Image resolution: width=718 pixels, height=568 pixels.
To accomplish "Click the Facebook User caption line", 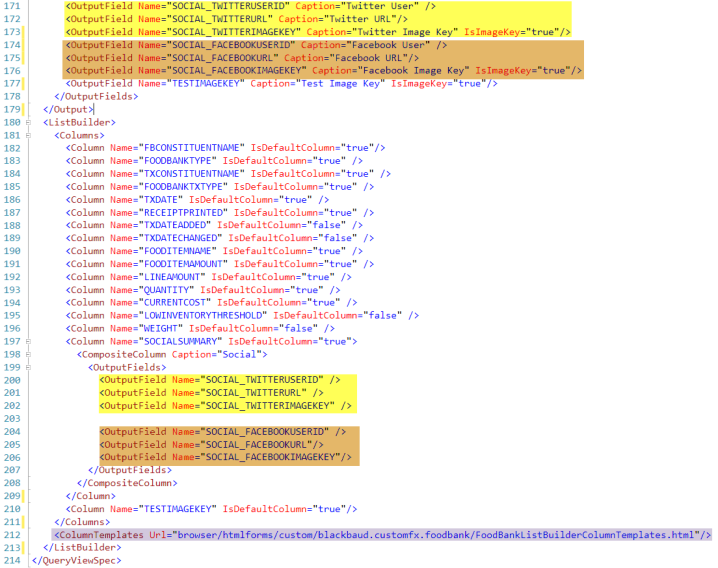I will [x=256, y=45].
